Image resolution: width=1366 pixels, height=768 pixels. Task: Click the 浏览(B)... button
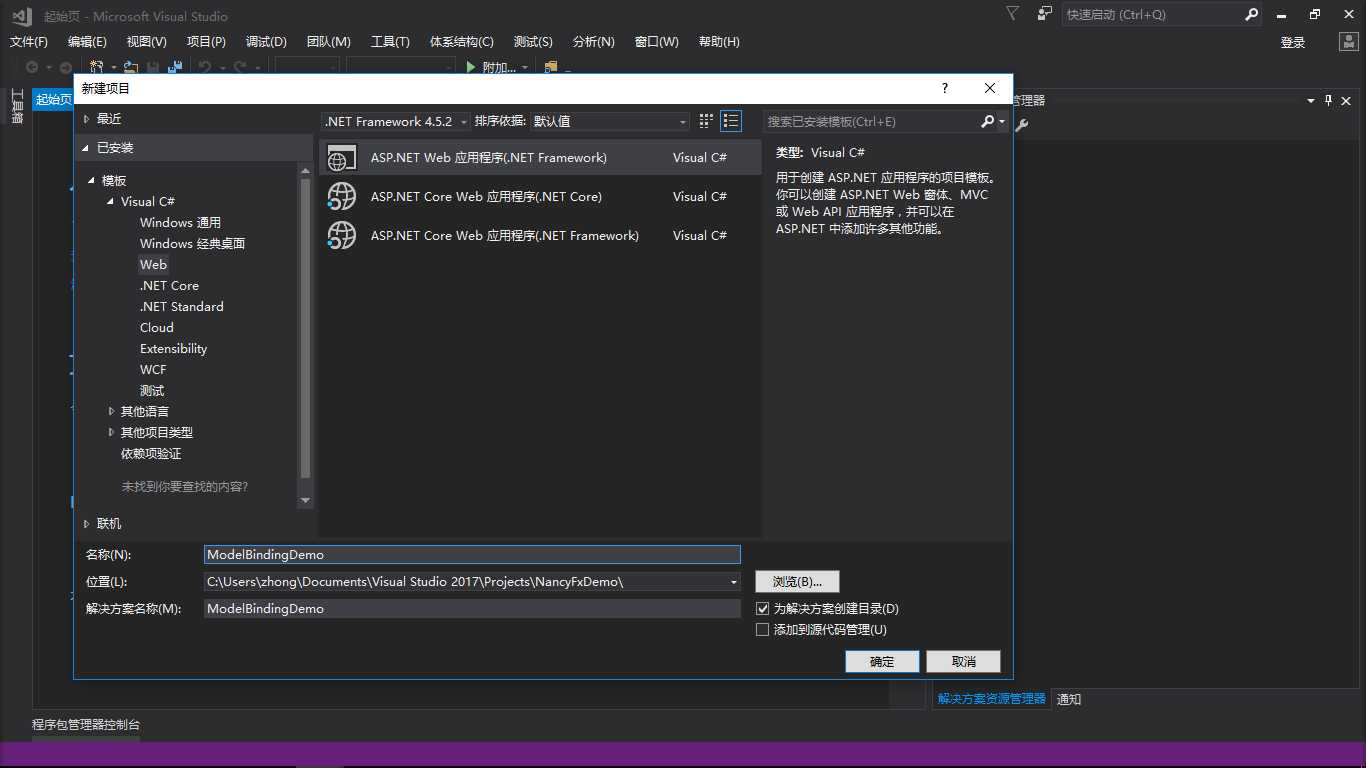click(x=797, y=581)
